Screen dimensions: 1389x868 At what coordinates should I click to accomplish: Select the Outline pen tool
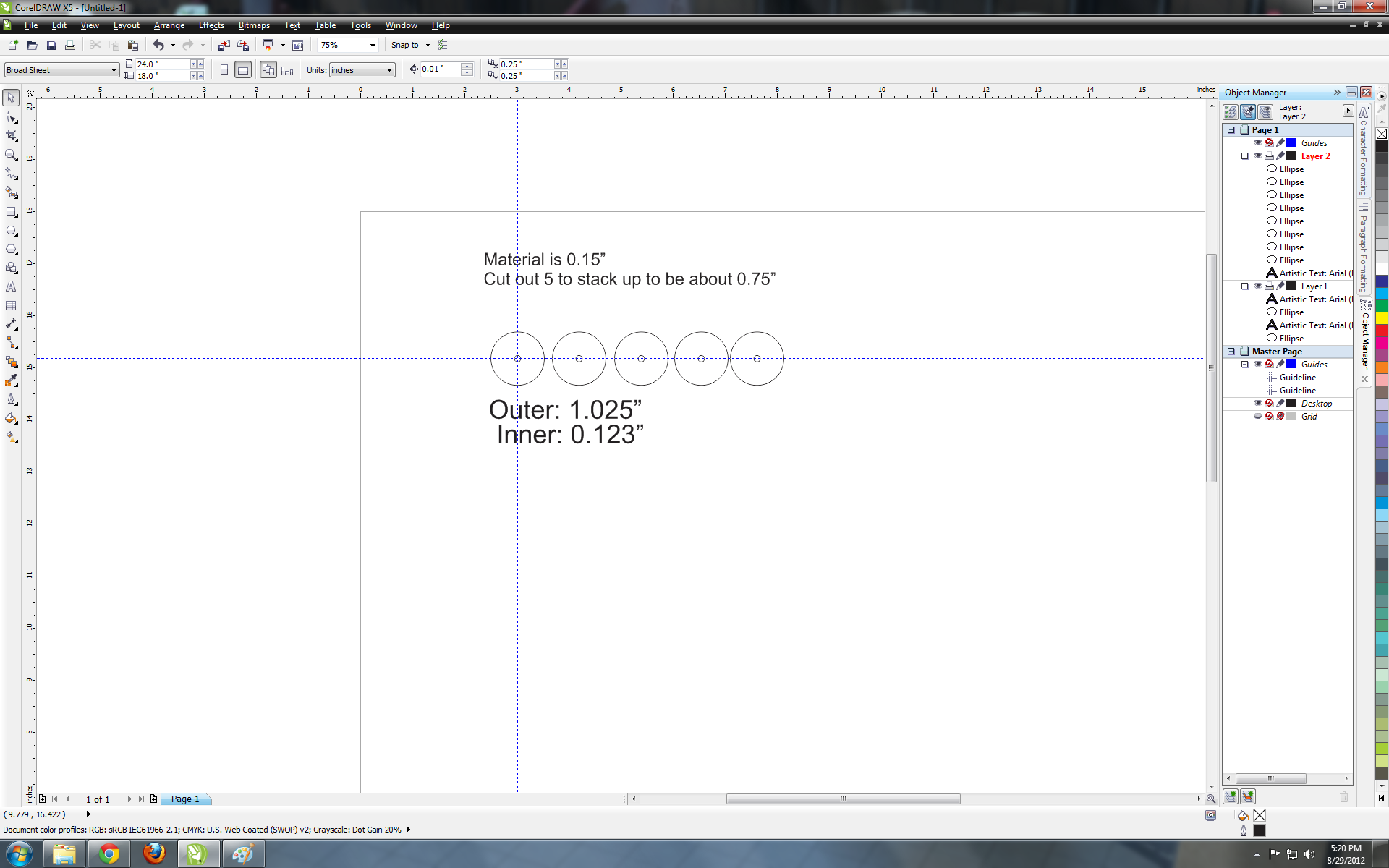(x=11, y=399)
